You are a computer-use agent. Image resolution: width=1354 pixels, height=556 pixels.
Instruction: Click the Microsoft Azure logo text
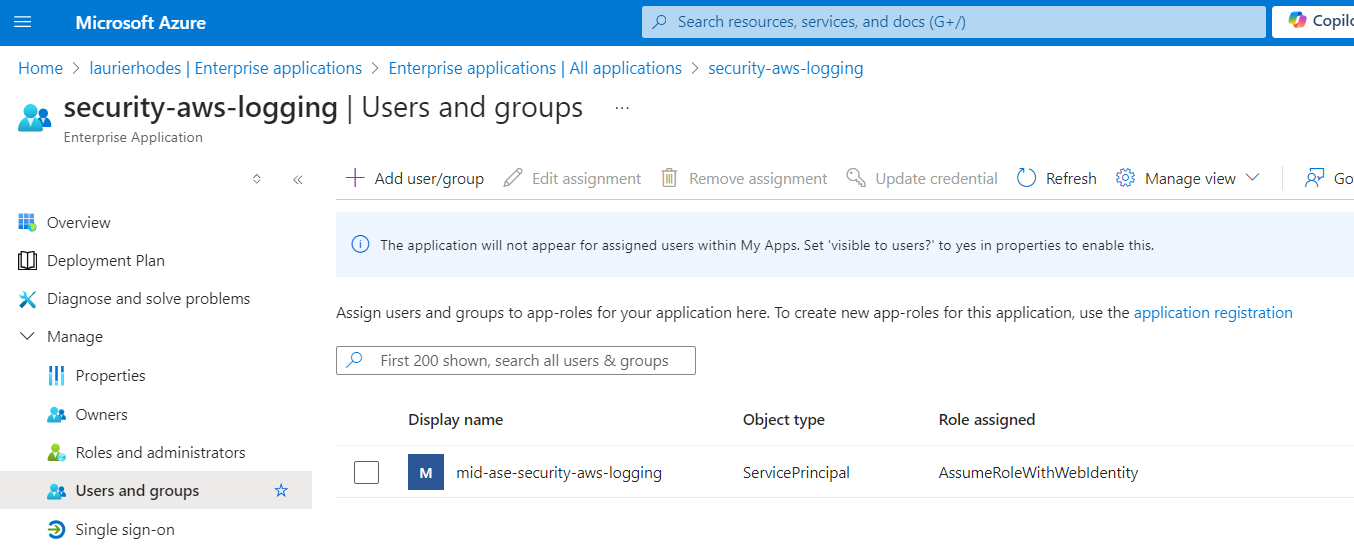coord(141,22)
